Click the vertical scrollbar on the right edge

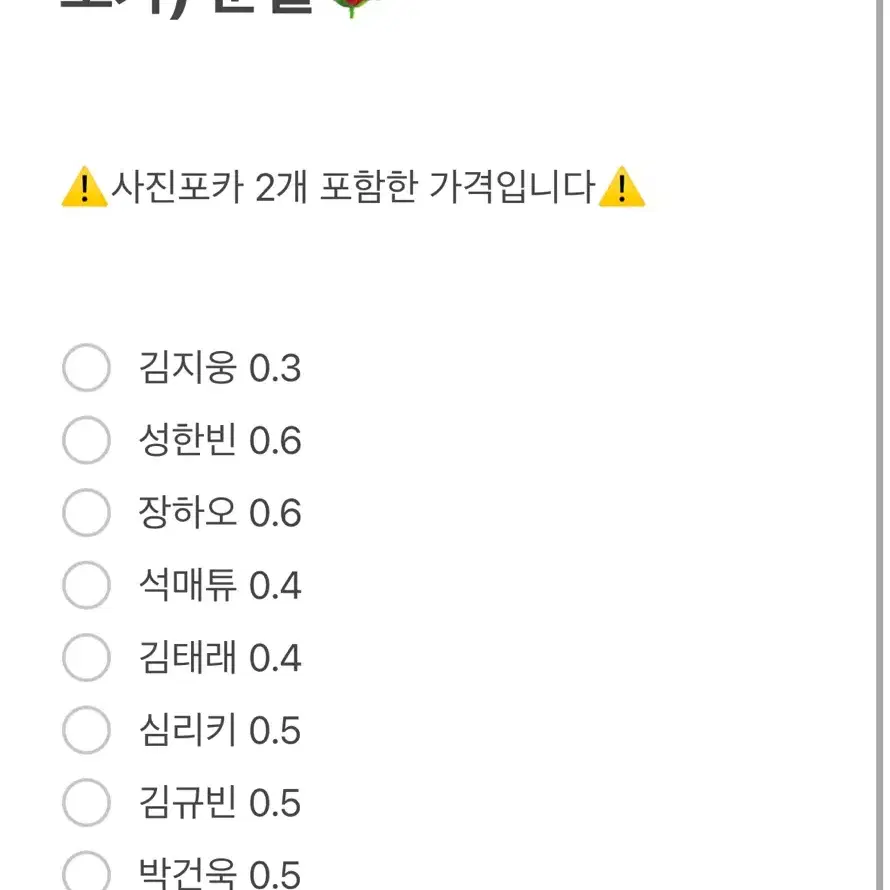click(879, 445)
